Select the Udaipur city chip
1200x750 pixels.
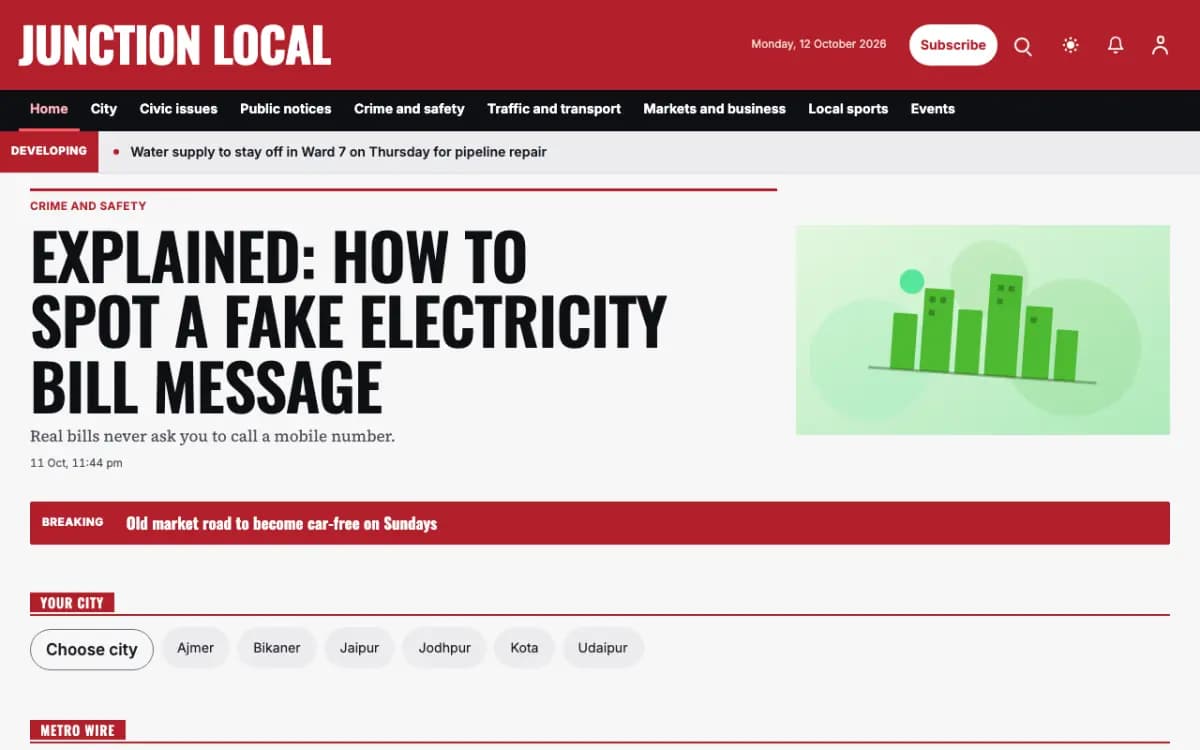603,648
